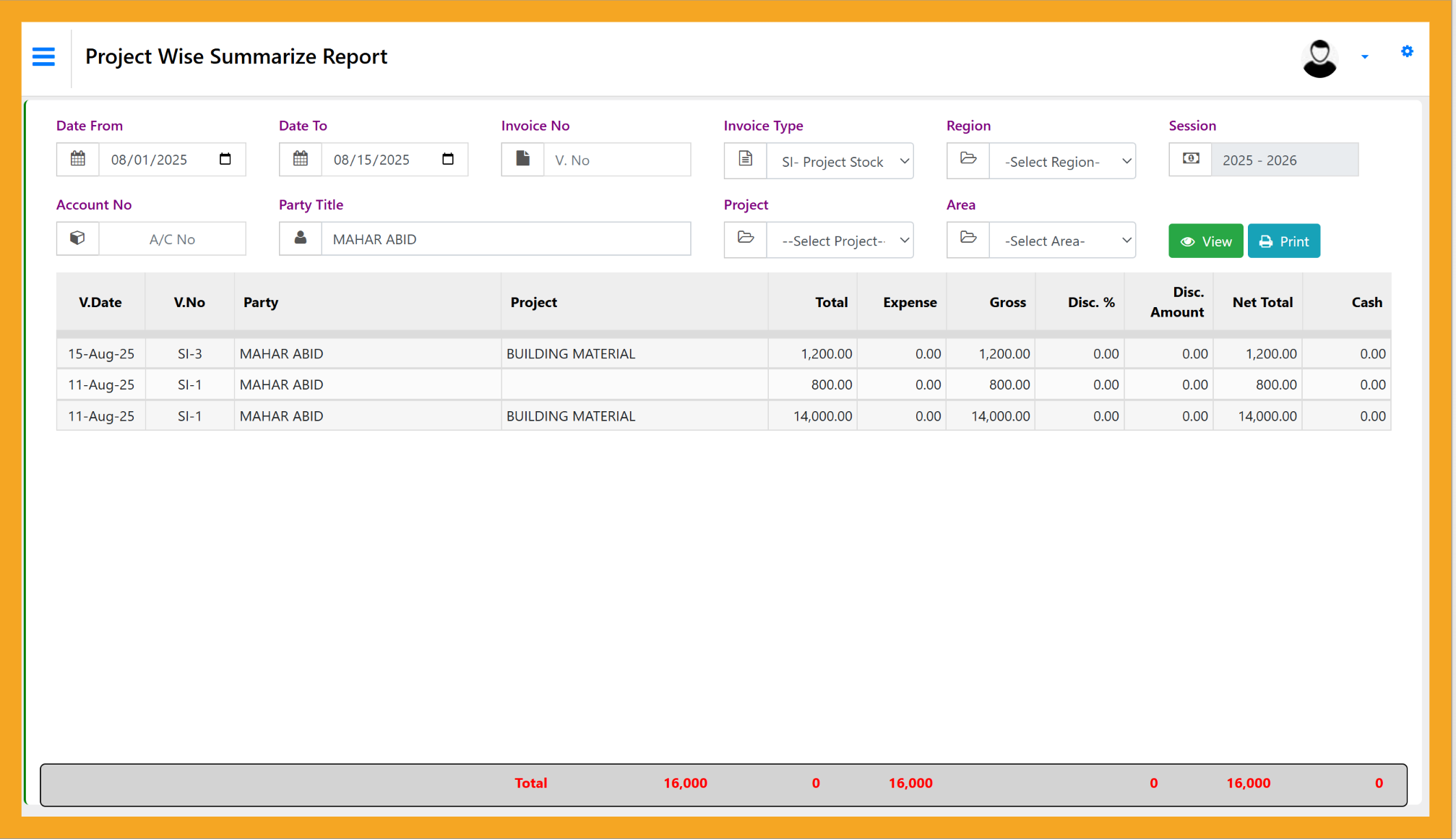Open the Select Project dropdown
The width and height of the screenshot is (1456, 839).
coord(840,240)
